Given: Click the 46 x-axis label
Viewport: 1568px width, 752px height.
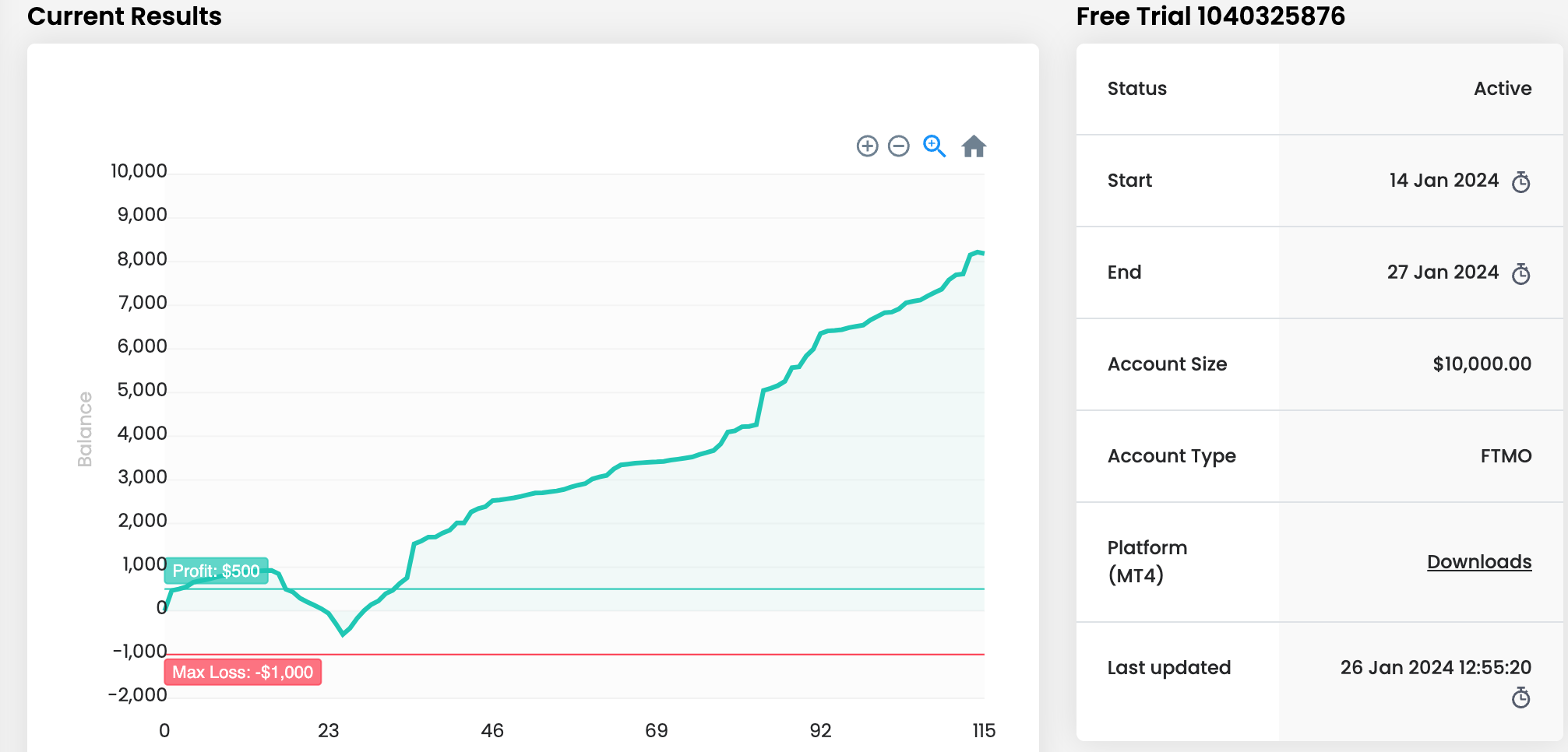Looking at the screenshot, I should 492,731.
